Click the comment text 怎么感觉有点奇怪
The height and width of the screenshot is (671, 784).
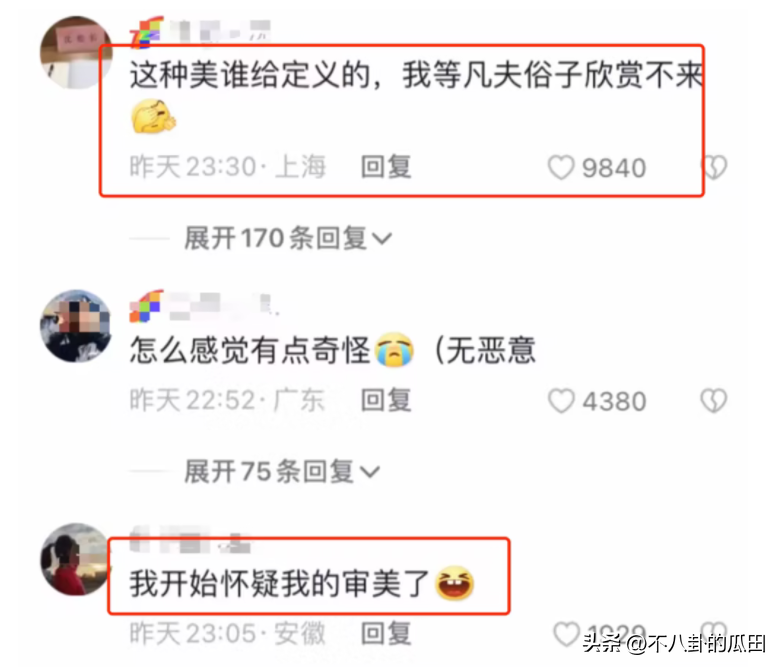click(250, 350)
